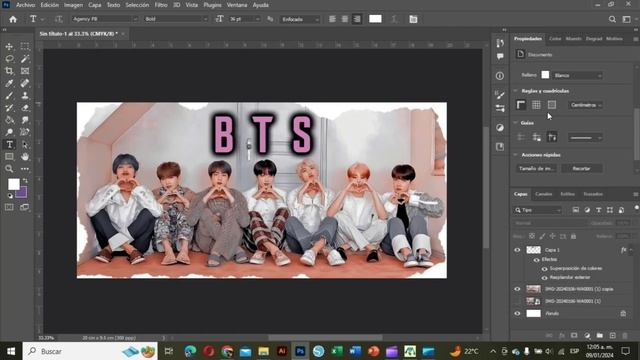This screenshot has width=640, height=360.
Task: Open the Relleno Blanco dropdown
Action: click(x=578, y=76)
